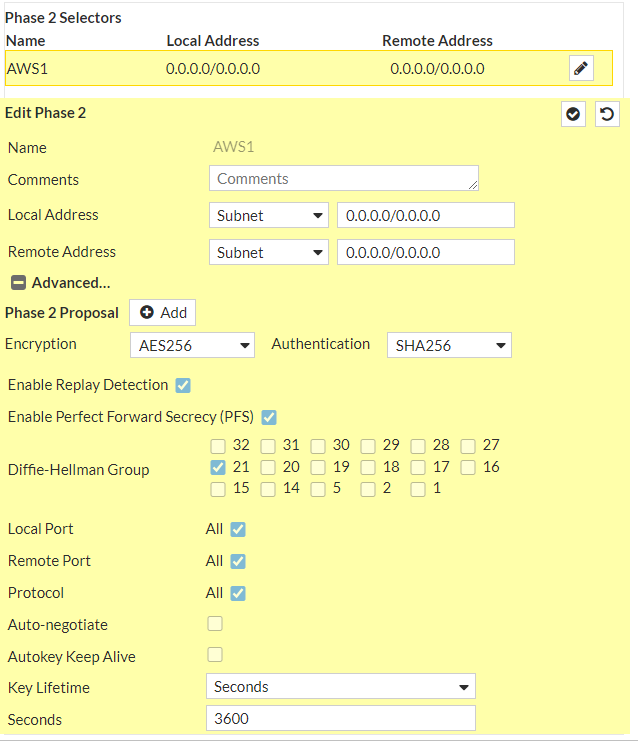Image resolution: width=638 pixels, height=741 pixels.
Task: Open the Authentication SHA256 dropdown
Action: coord(449,345)
